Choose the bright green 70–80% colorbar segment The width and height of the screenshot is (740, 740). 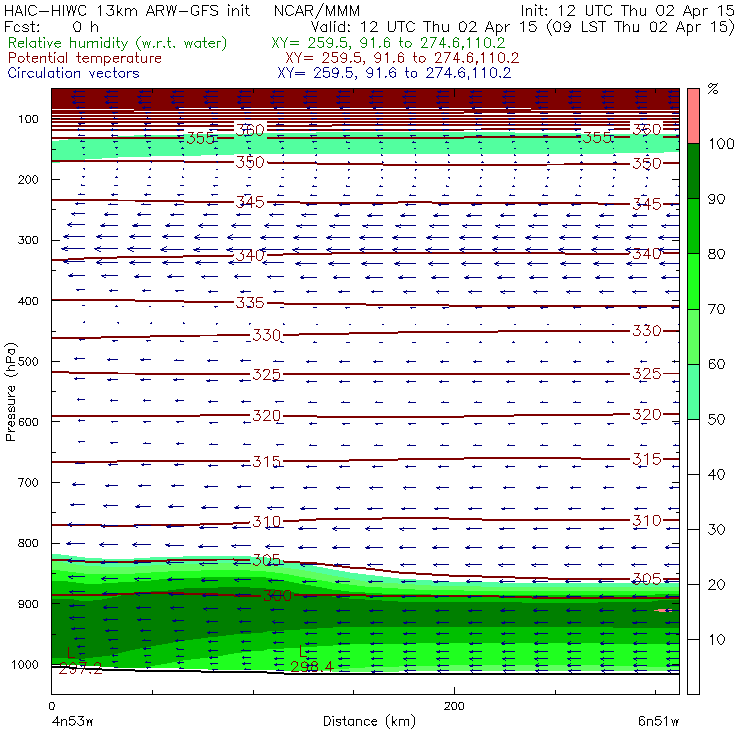coord(693,281)
